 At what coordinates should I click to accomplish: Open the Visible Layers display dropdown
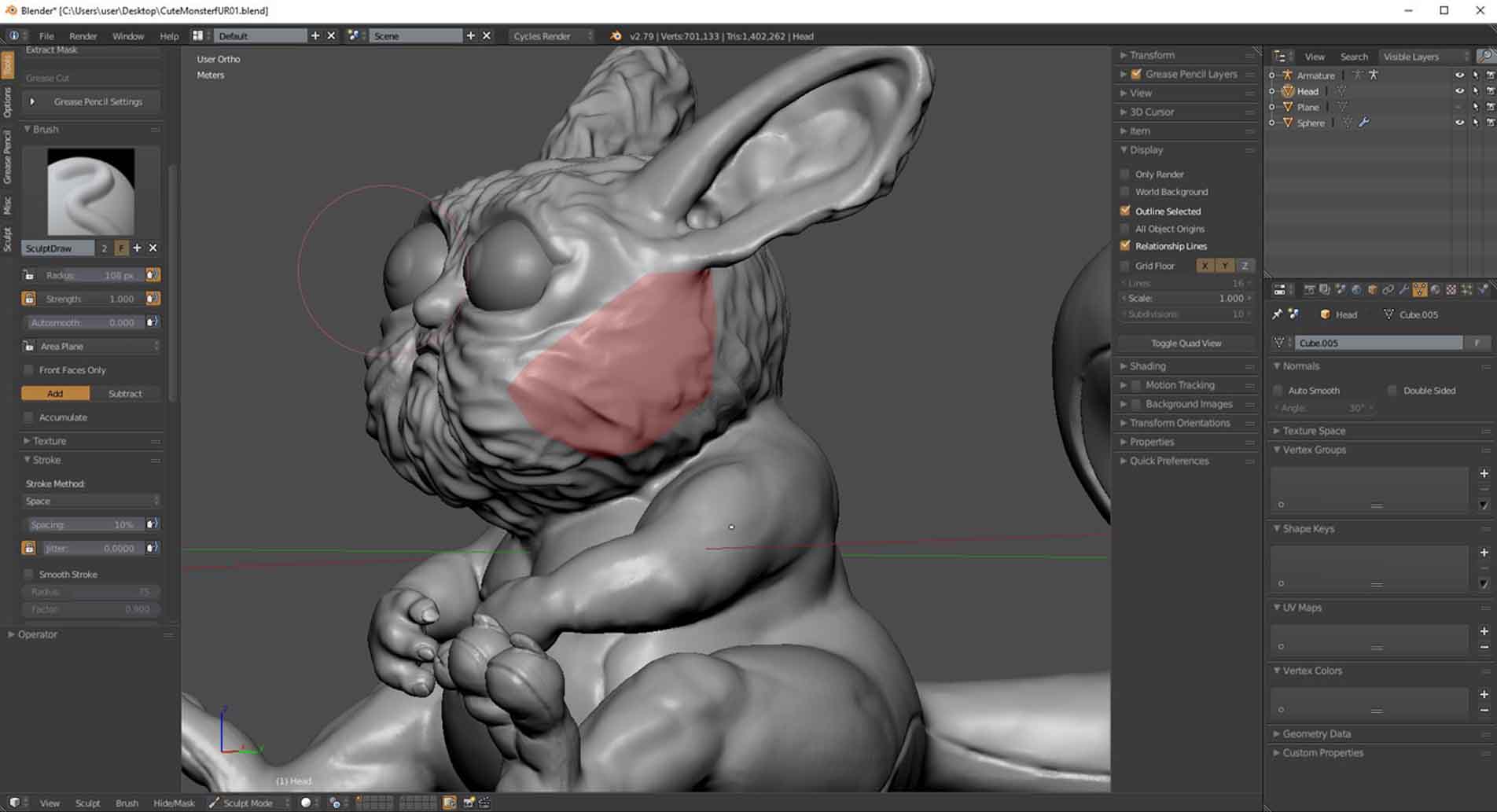coord(1425,56)
